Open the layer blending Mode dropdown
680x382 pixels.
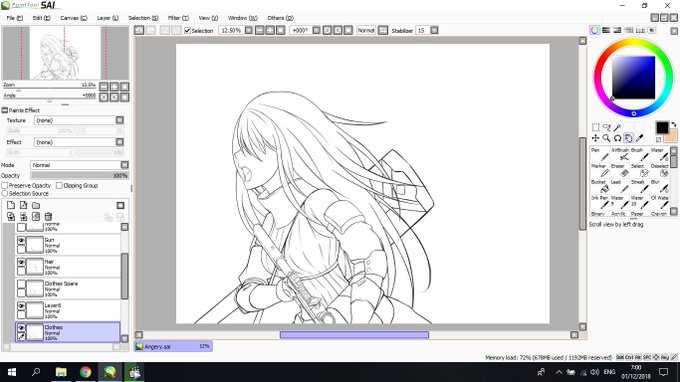click(x=124, y=165)
